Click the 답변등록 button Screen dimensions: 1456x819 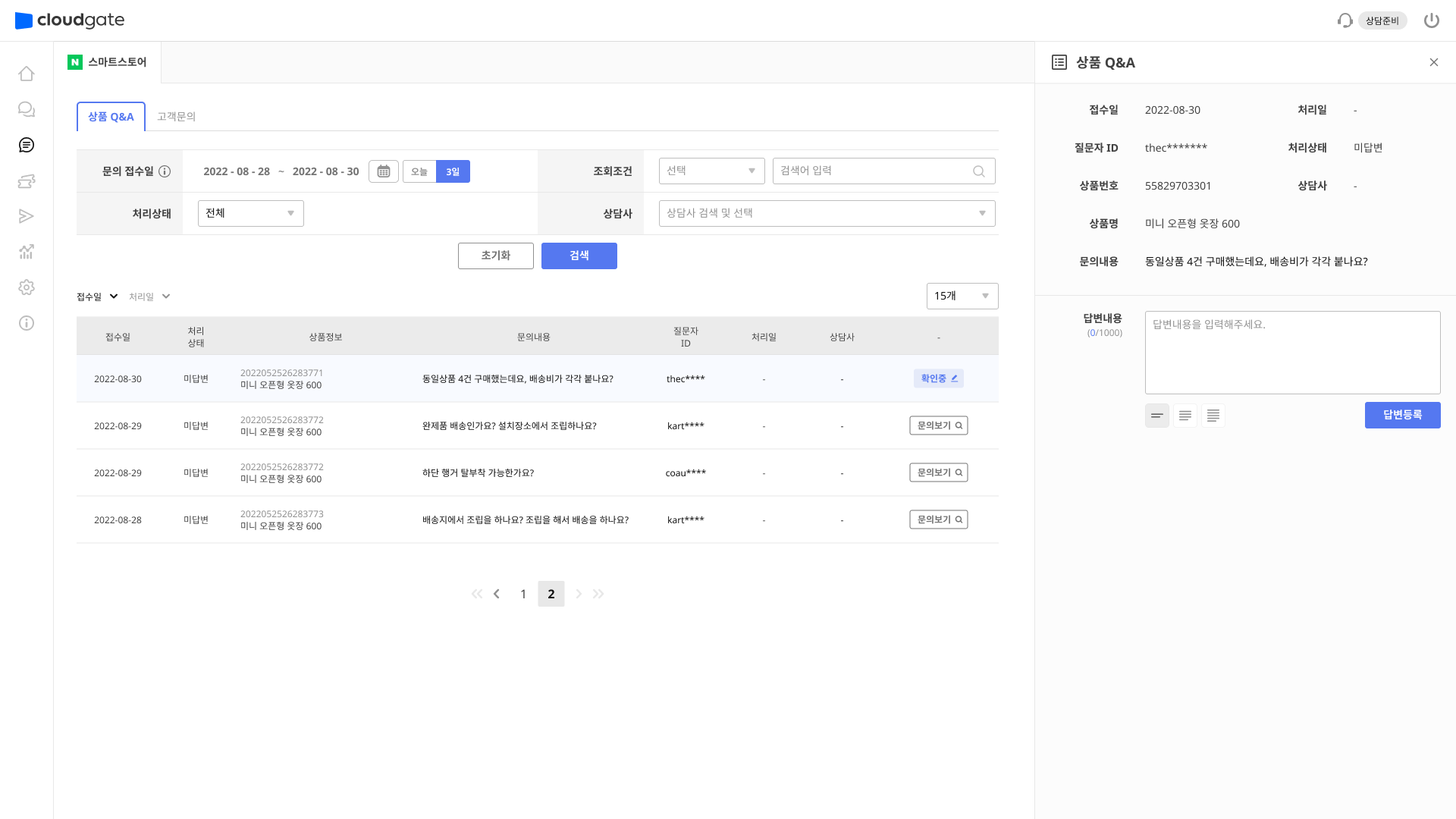pyautogui.click(x=1402, y=415)
